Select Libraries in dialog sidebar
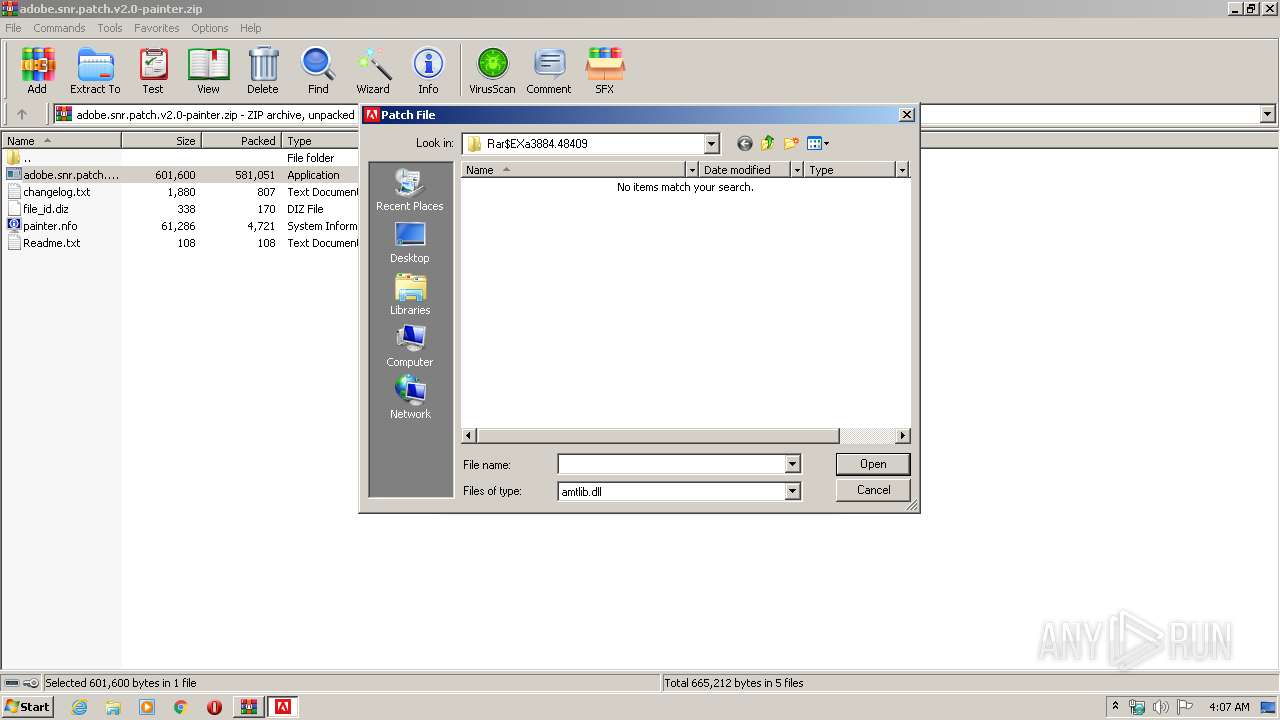The width and height of the screenshot is (1280, 720). pyautogui.click(x=410, y=295)
